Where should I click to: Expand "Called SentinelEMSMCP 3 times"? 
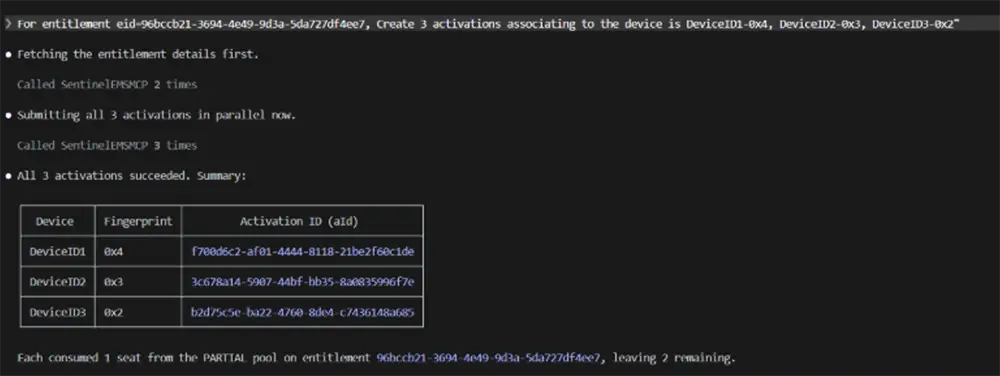pyautogui.click(x=107, y=146)
